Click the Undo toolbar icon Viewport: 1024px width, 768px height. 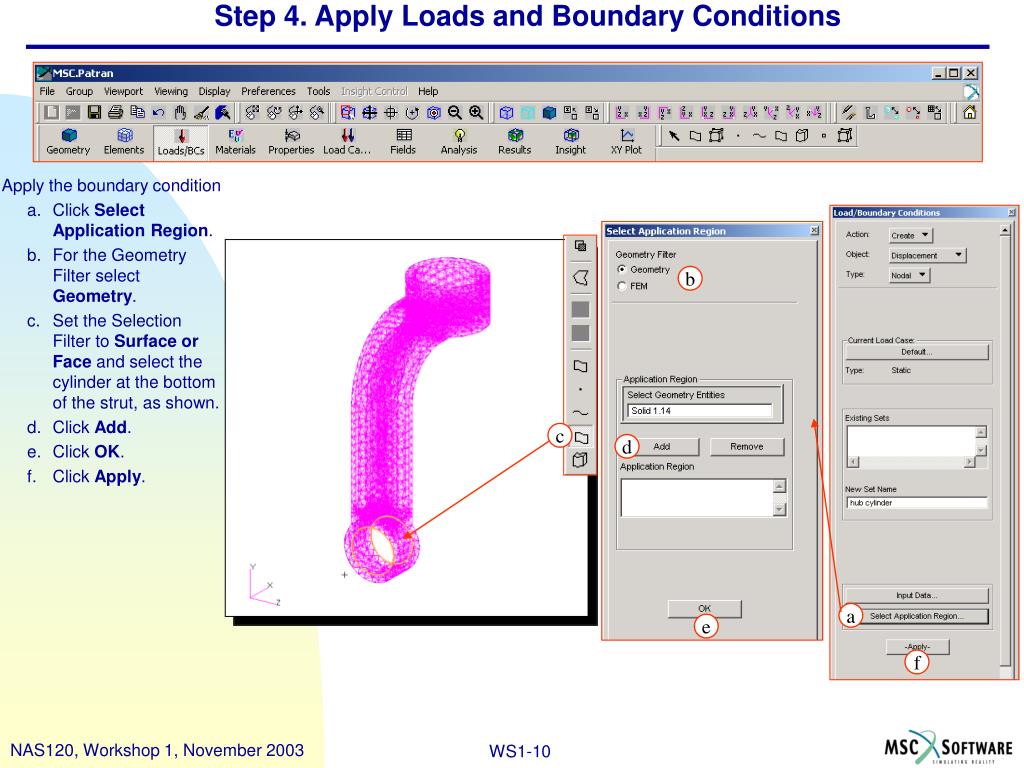tap(159, 112)
